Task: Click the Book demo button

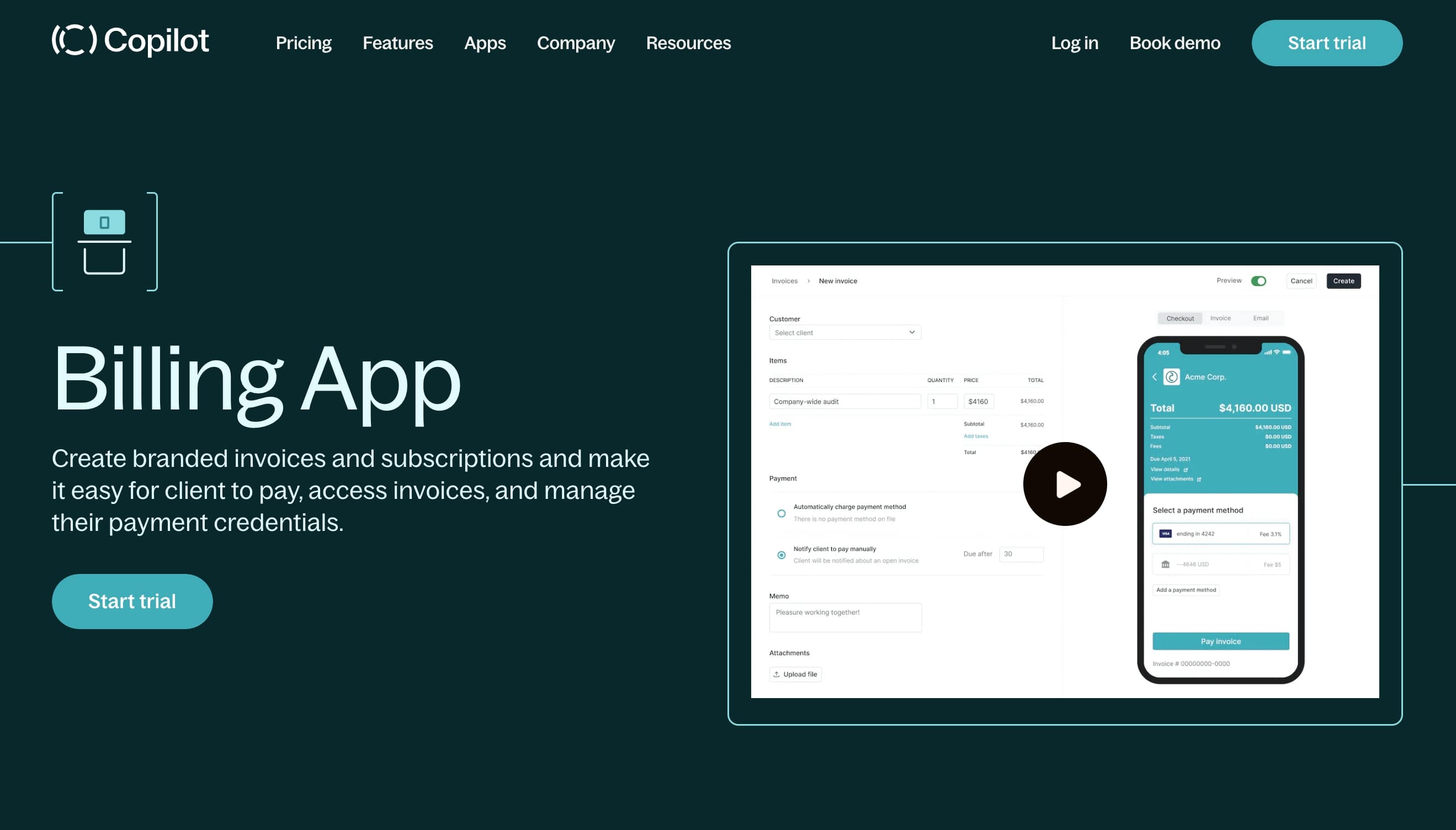Action: 1175,42
